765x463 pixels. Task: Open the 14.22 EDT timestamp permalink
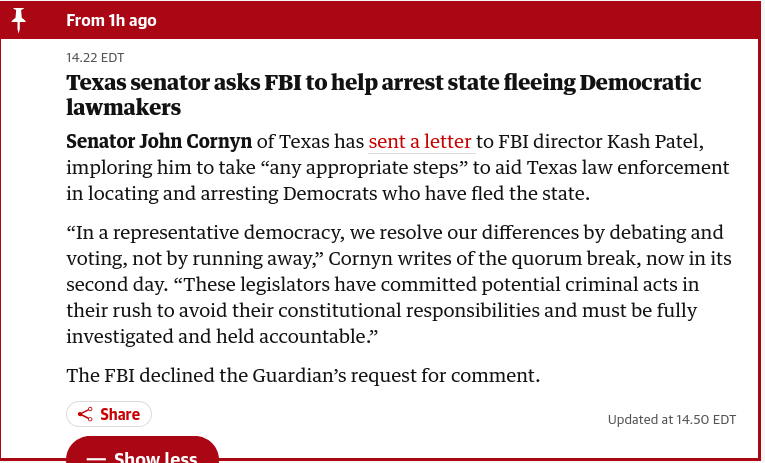[x=95, y=58]
